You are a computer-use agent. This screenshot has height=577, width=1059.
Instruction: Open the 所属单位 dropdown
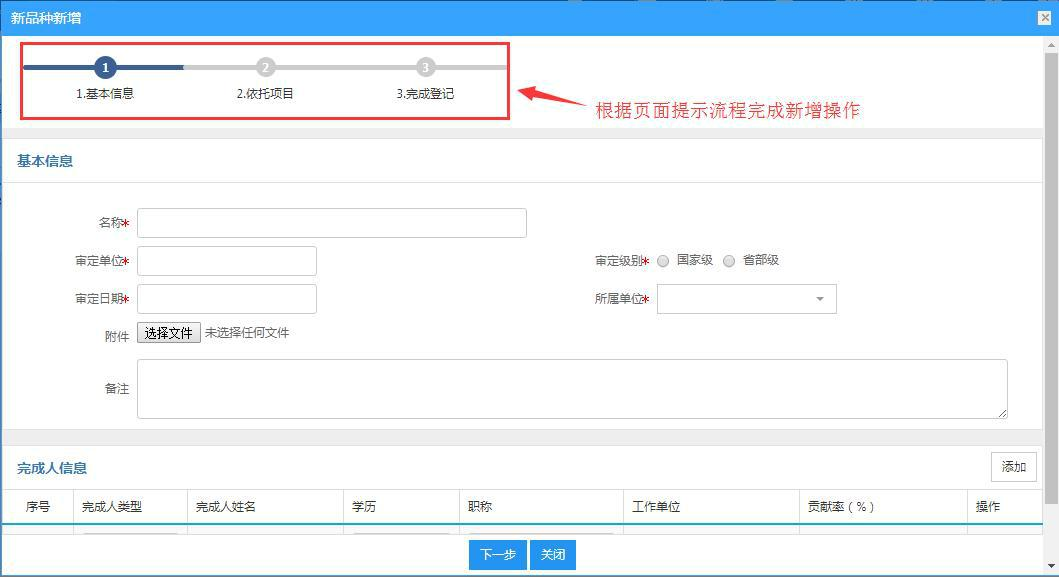pos(746,299)
